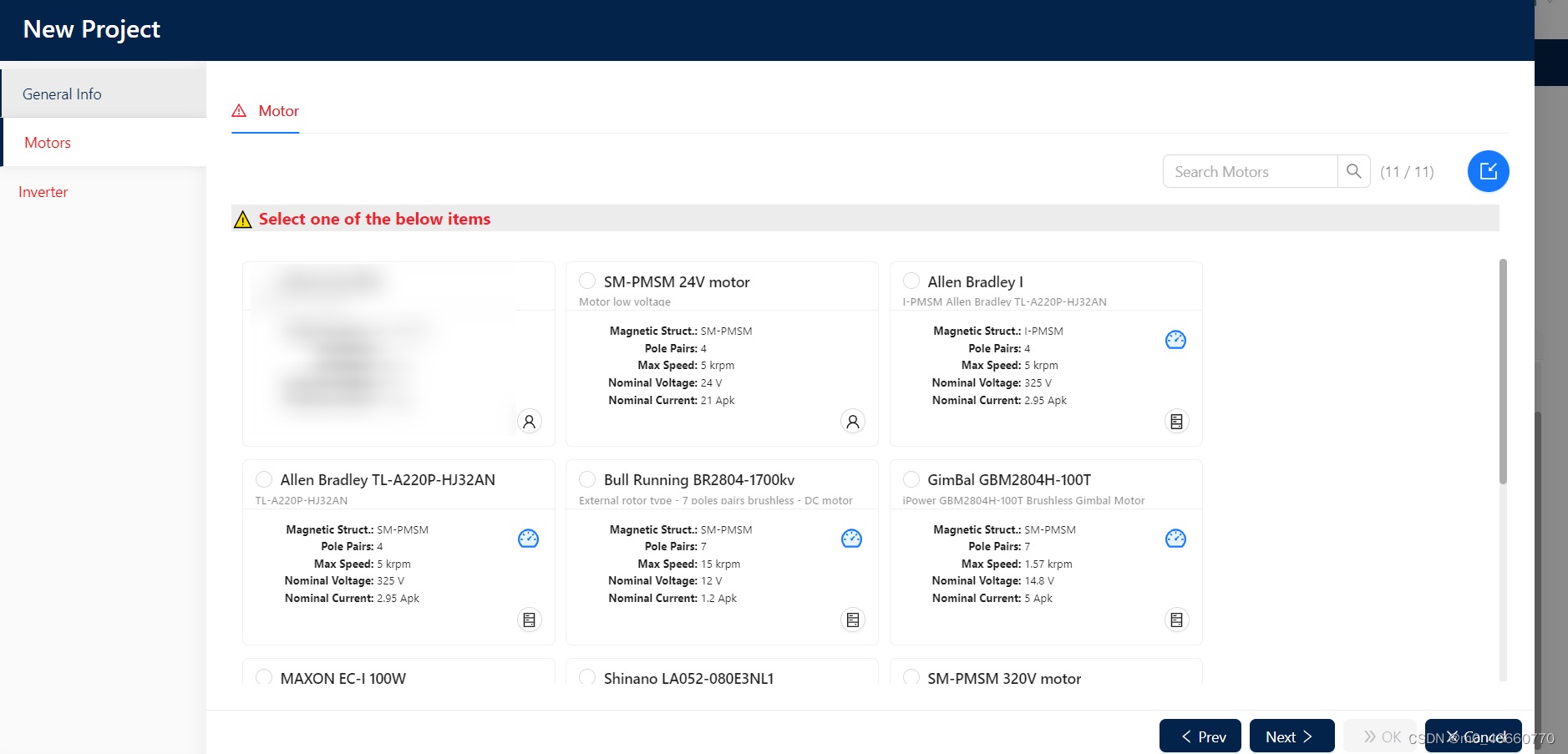Screen dimensions: 1568x754
Task: Switch to the Motor tab
Action: click(x=266, y=111)
